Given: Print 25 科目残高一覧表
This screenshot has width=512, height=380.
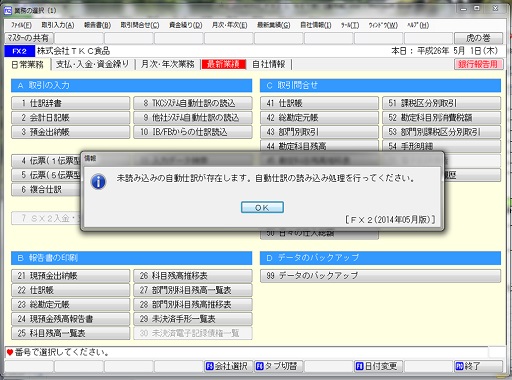Looking at the screenshot, I should point(71,333).
